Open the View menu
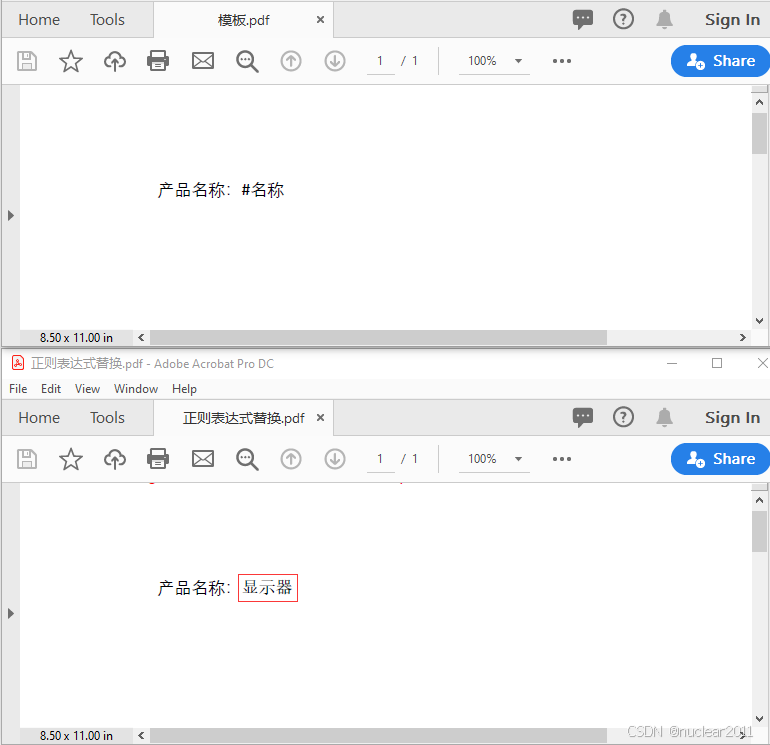The width and height of the screenshot is (770, 745). click(x=87, y=388)
